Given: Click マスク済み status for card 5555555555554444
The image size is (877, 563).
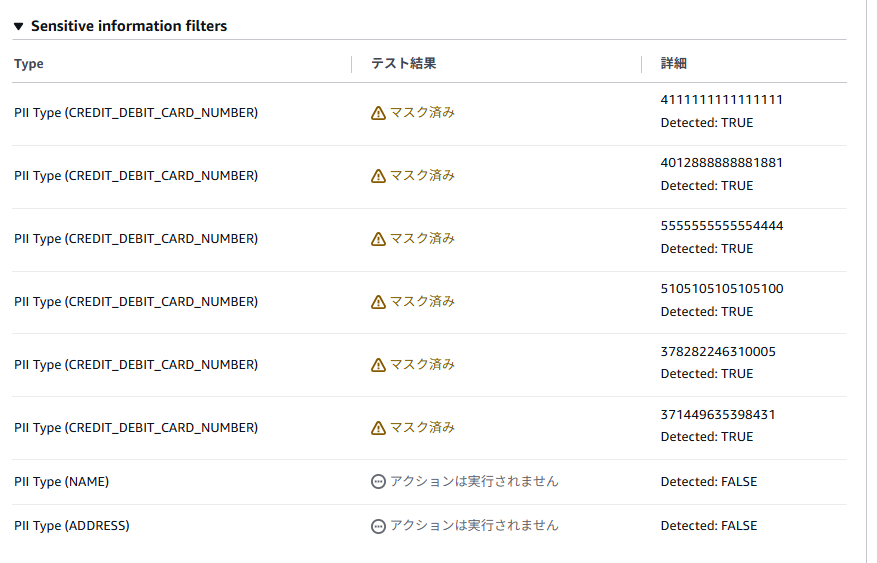Looking at the screenshot, I should (422, 239).
